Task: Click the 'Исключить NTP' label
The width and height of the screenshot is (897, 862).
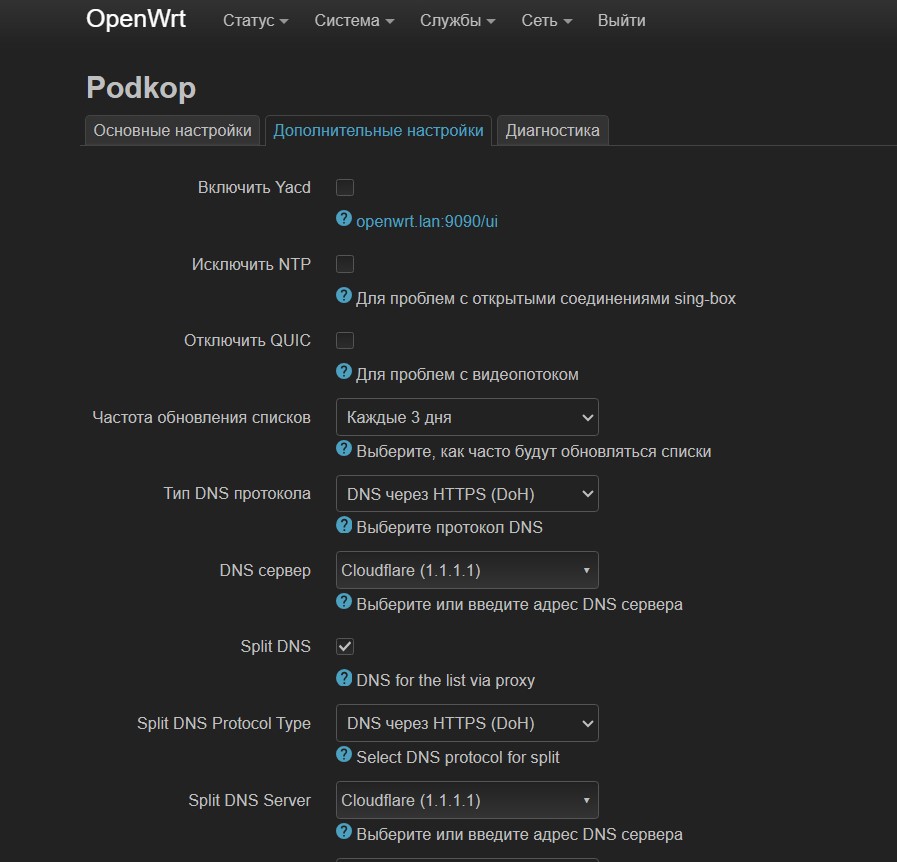Action: pyautogui.click(x=251, y=264)
